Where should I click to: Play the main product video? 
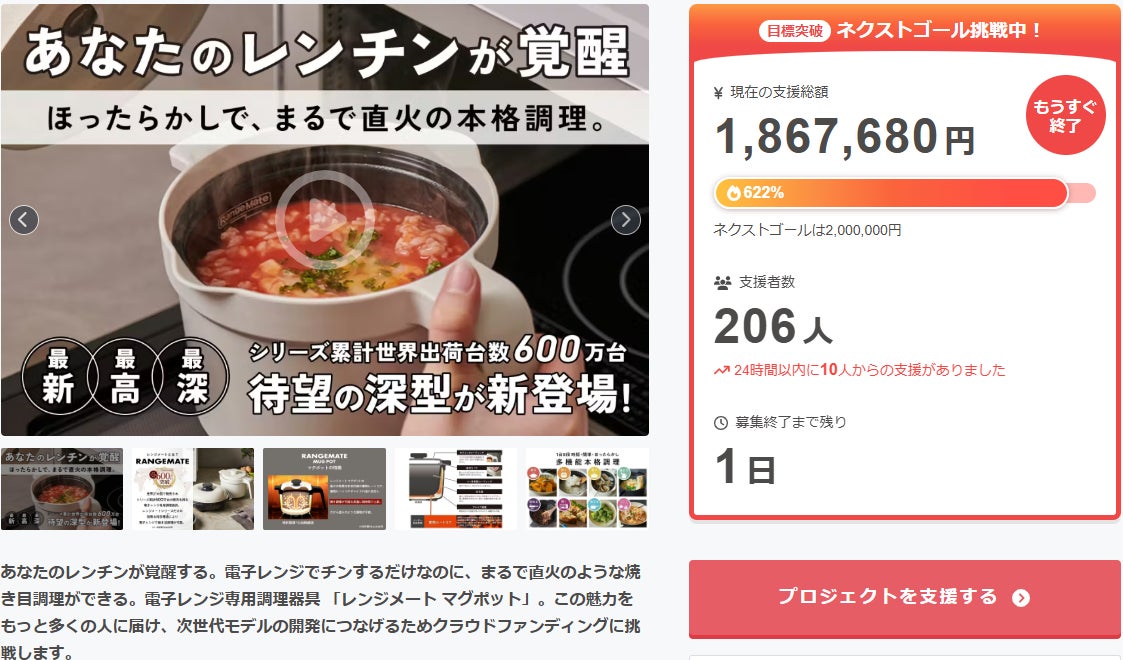[324, 220]
